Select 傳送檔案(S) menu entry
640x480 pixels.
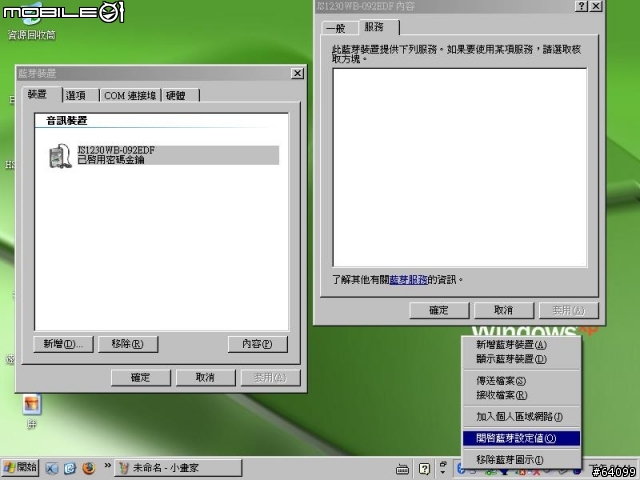click(x=521, y=381)
